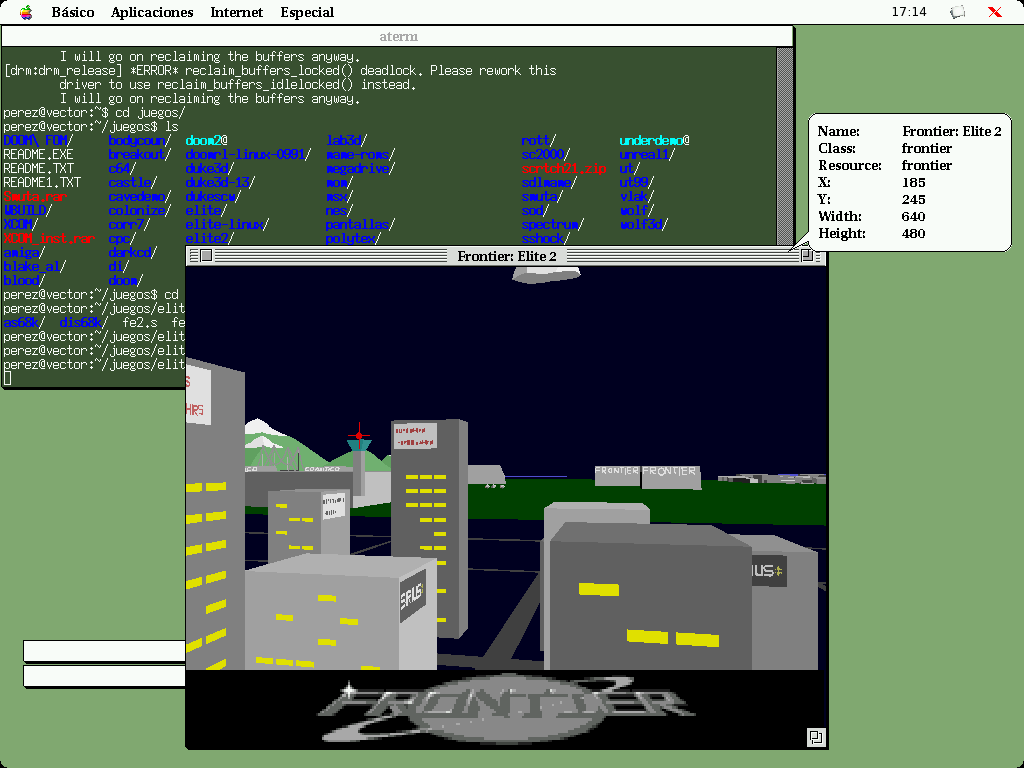This screenshot has height=768, width=1024.
Task: Open the Especial menu
Action: coord(307,12)
